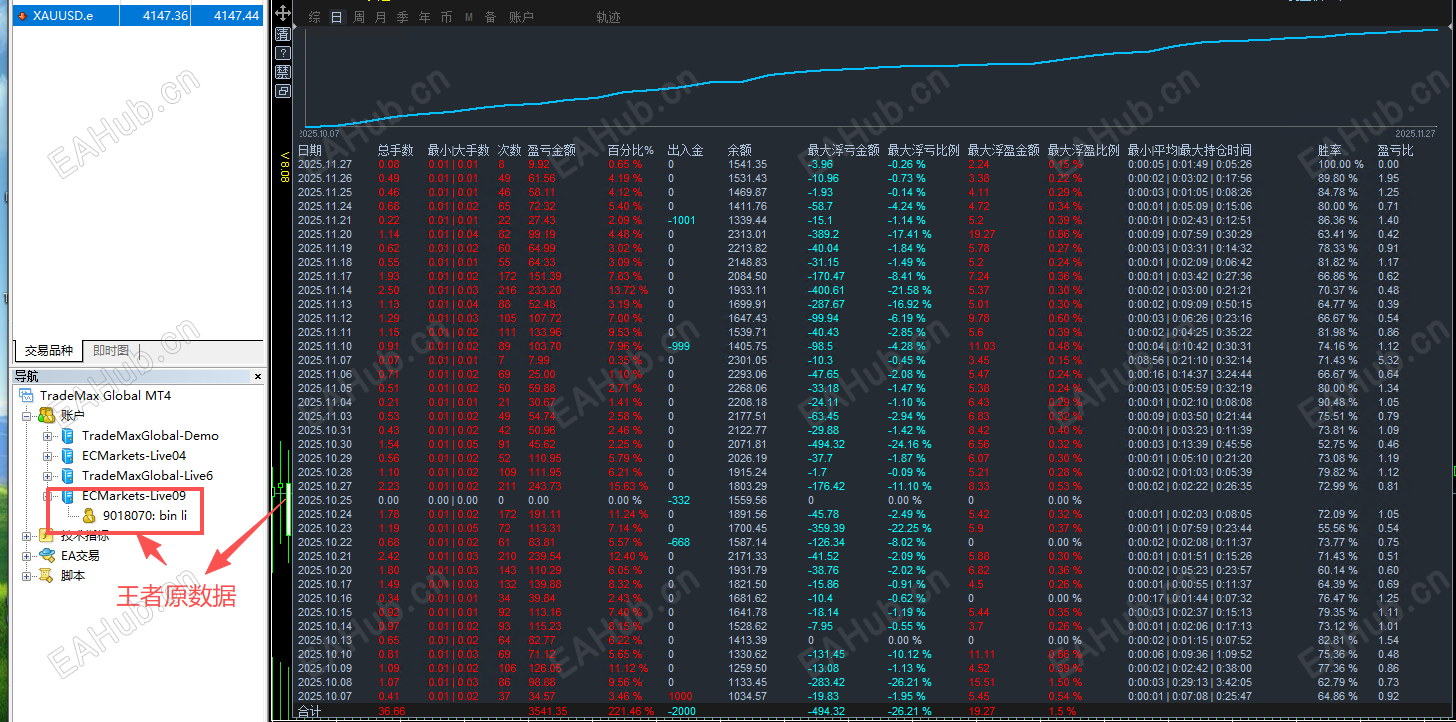This screenshot has width=1456, height=722.
Task: Expand the 脚本 scripts node
Action: 27,576
